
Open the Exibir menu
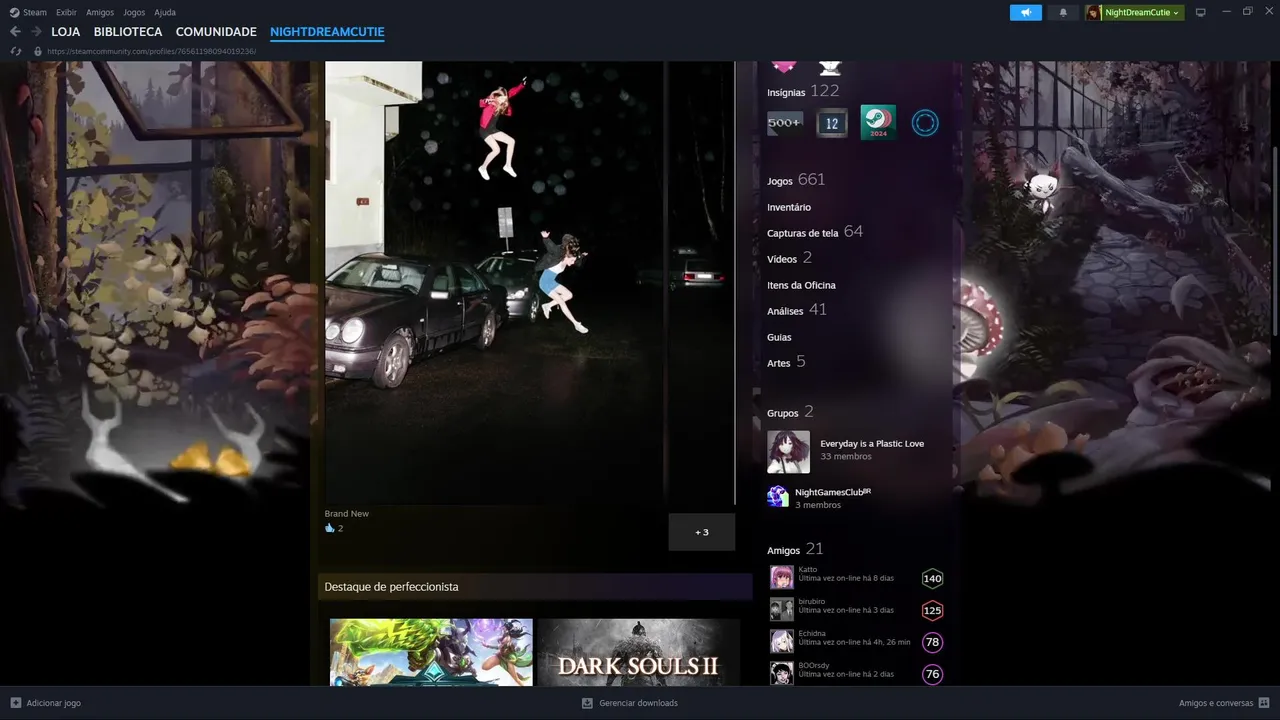[66, 12]
